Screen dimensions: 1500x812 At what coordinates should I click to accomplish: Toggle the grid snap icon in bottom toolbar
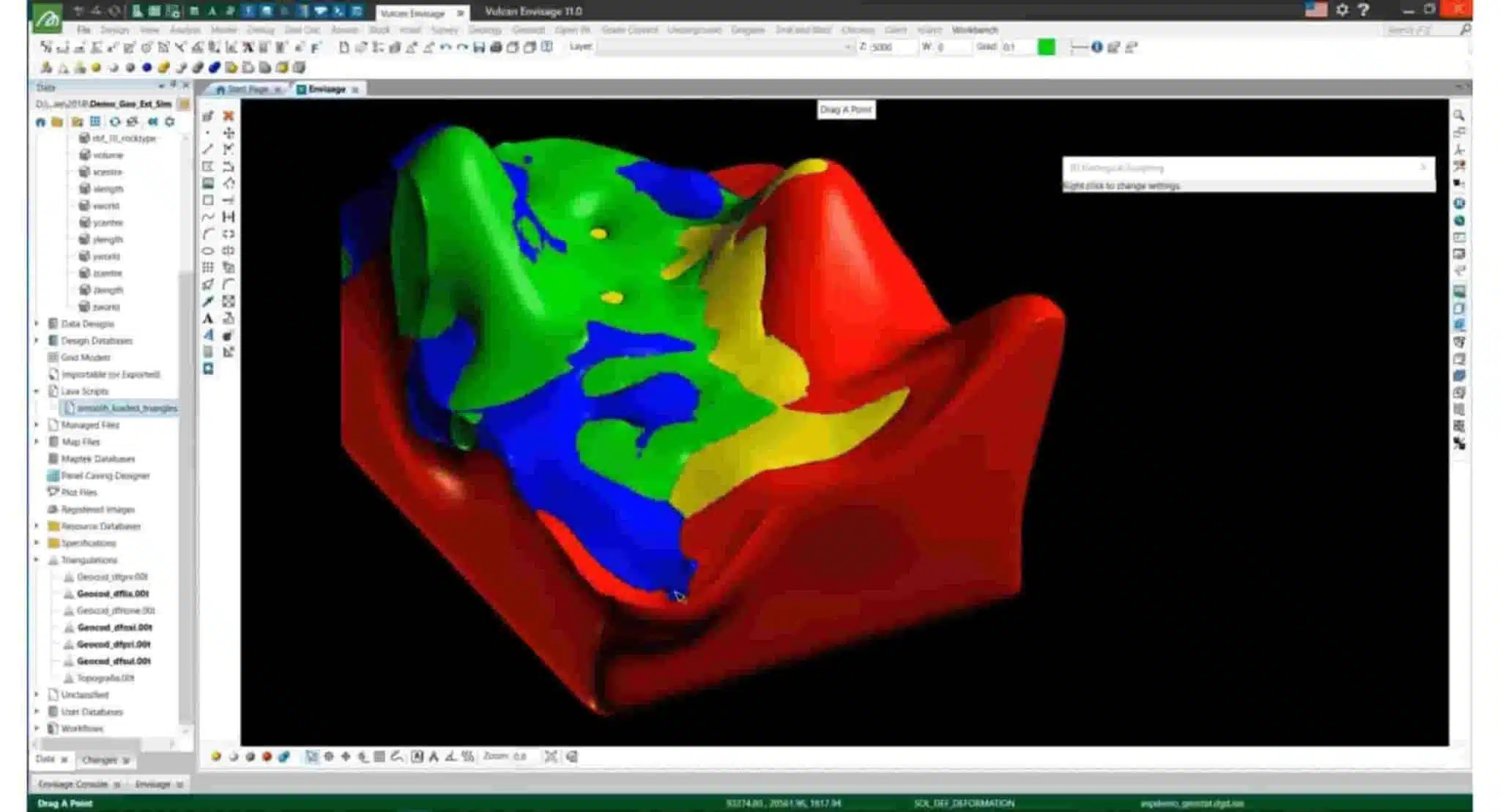379,756
